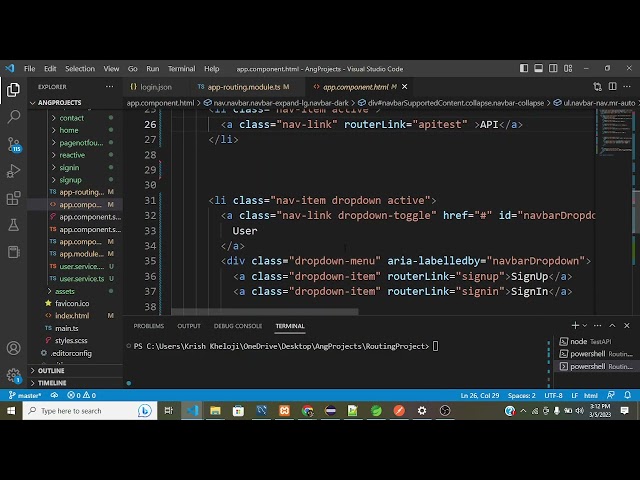Click the master branch status item
Viewport: 640px width, 480px height.
[25, 395]
